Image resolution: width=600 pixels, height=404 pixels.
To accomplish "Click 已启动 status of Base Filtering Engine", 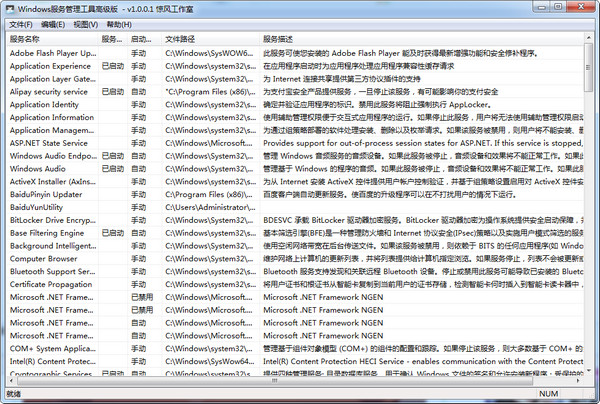I will click(x=113, y=233).
